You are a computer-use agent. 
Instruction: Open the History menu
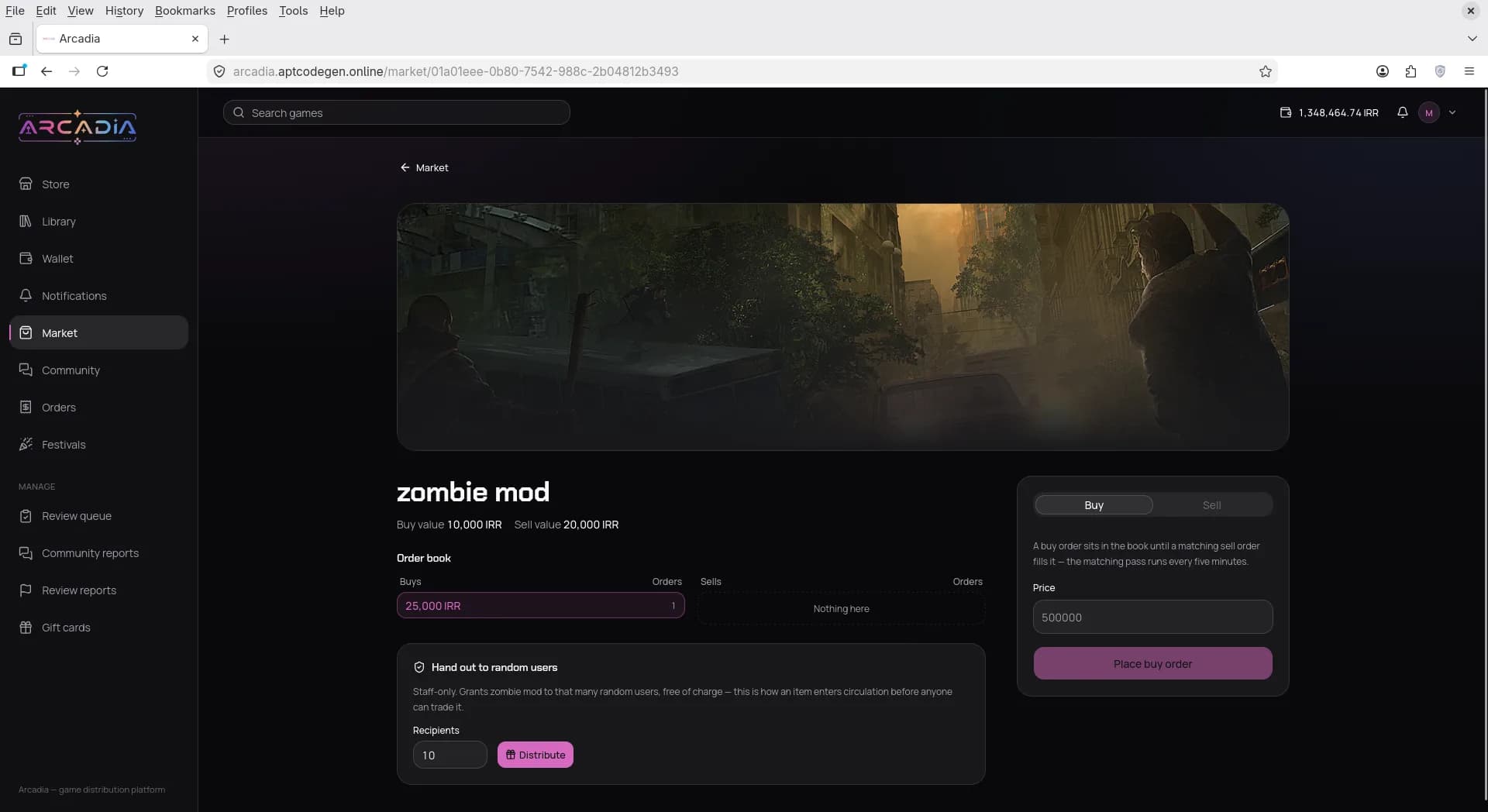tap(124, 11)
